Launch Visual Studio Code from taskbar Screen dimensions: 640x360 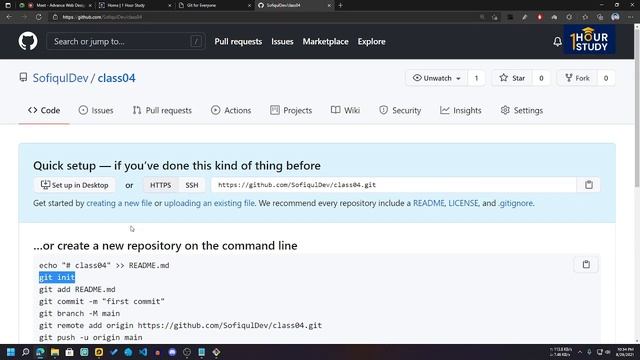[143, 352]
